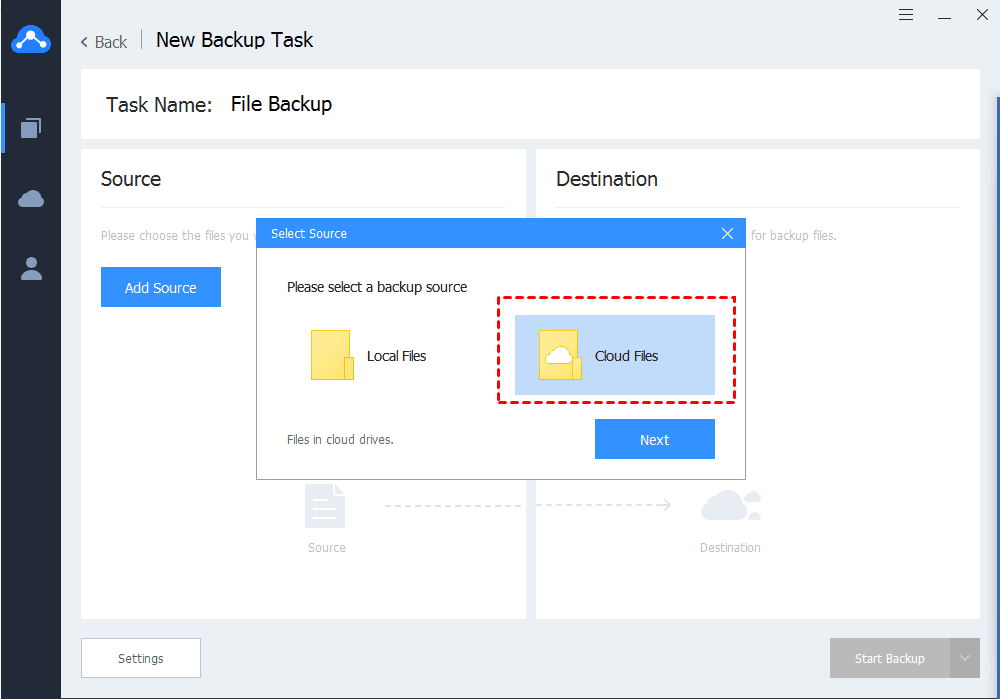This screenshot has width=1000, height=699.
Task: Go back using the Back link
Action: [x=103, y=42]
